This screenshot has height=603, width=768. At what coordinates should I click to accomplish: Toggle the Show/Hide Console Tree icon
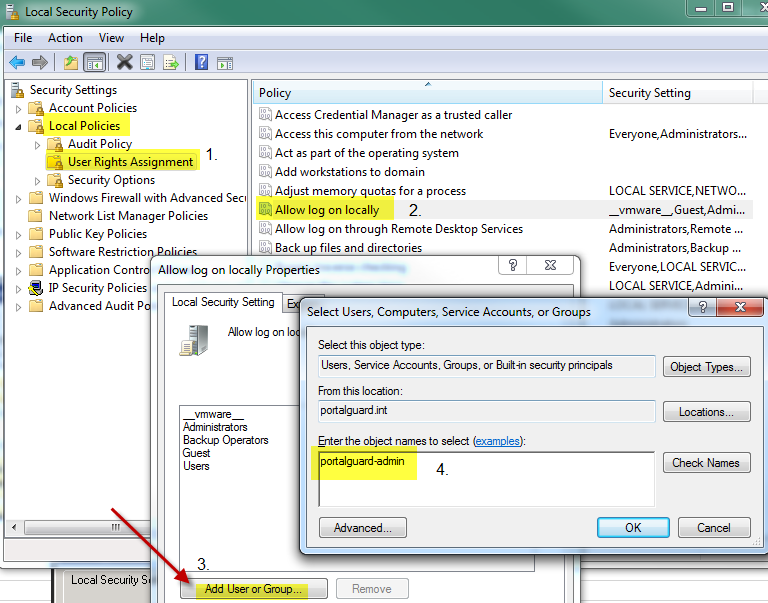pyautogui.click(x=95, y=63)
